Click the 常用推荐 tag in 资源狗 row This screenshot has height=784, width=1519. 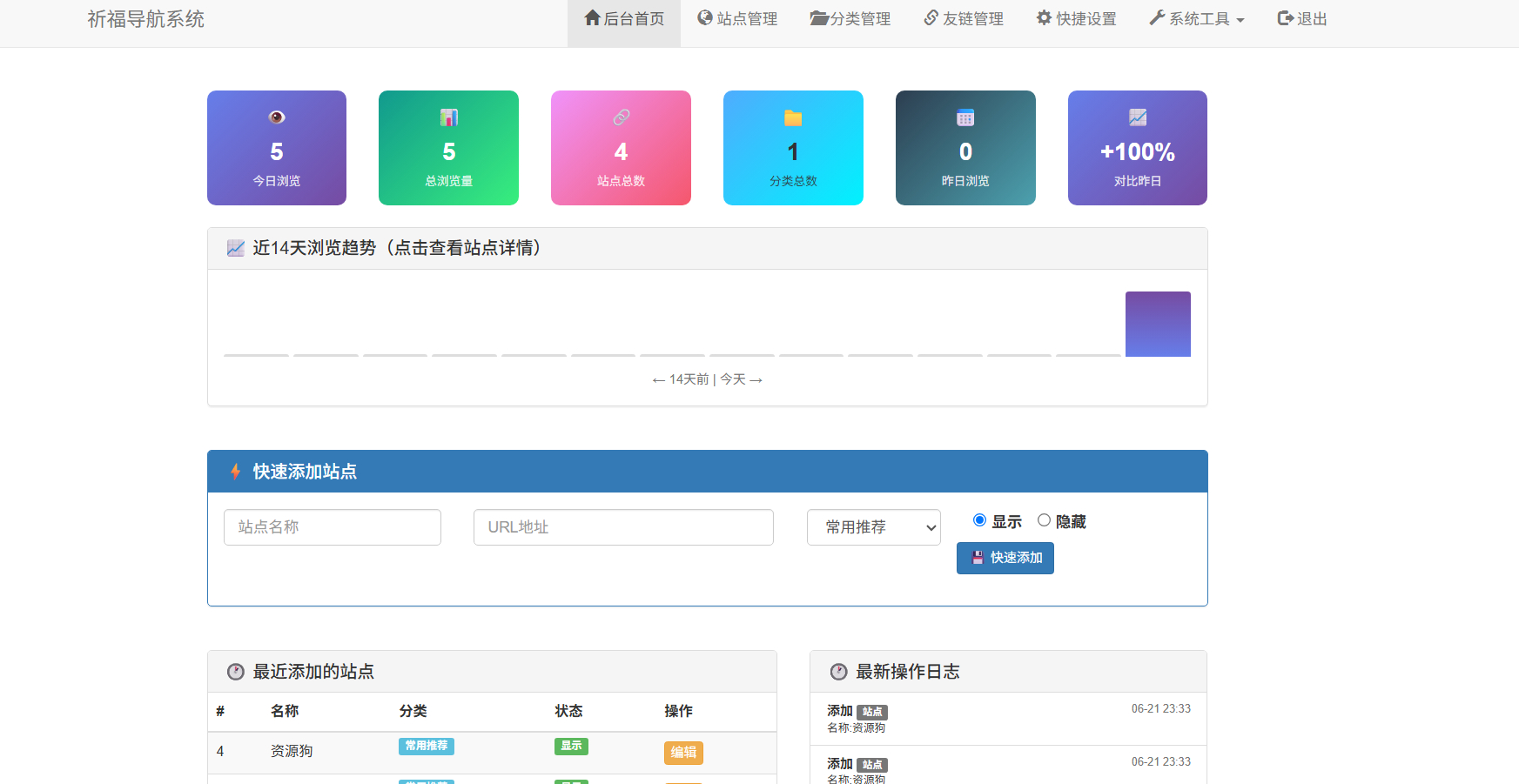click(x=427, y=746)
